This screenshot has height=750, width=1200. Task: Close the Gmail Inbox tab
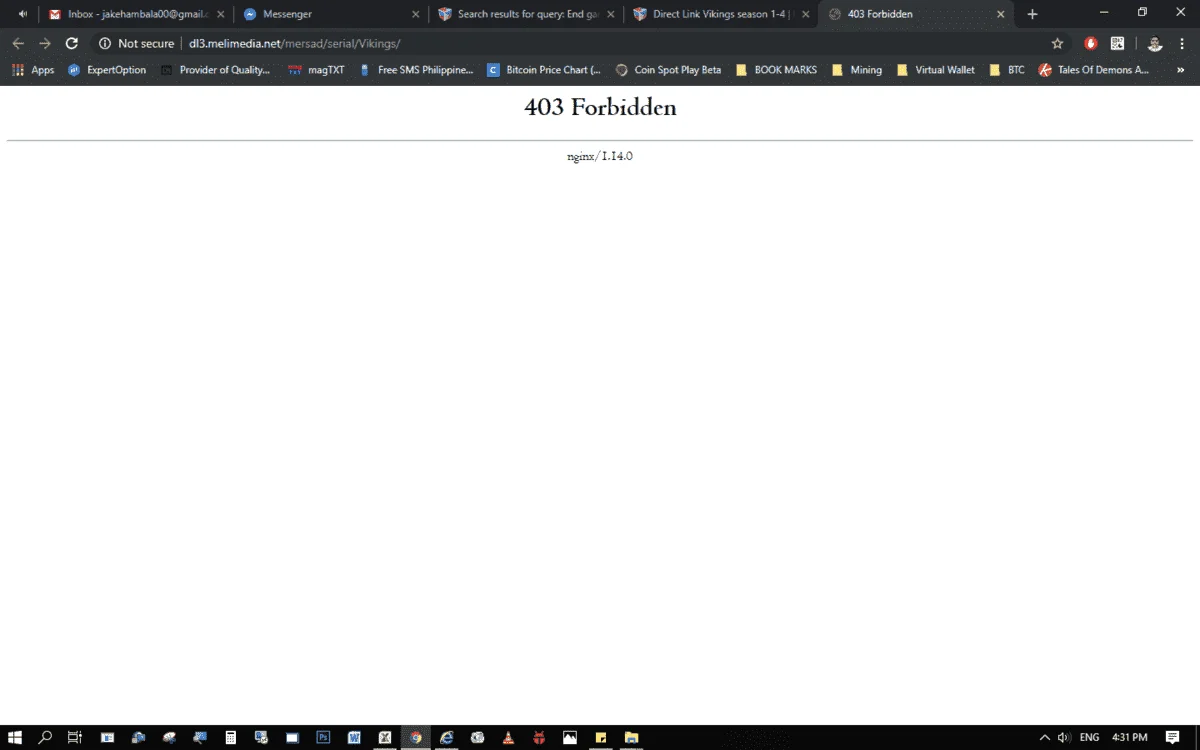coord(221,14)
